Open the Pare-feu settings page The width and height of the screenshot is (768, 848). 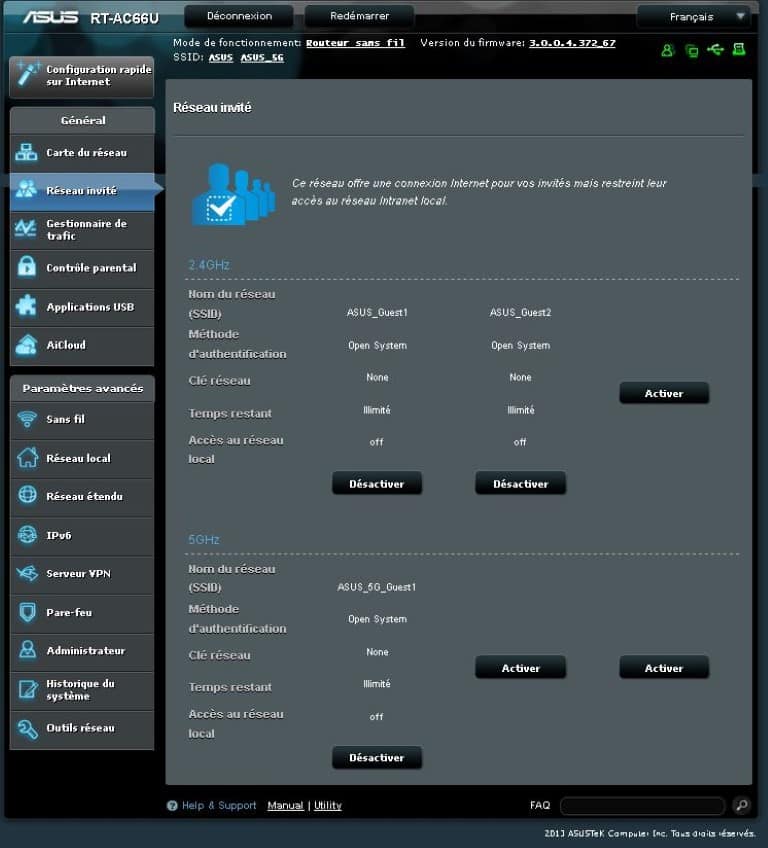82,613
